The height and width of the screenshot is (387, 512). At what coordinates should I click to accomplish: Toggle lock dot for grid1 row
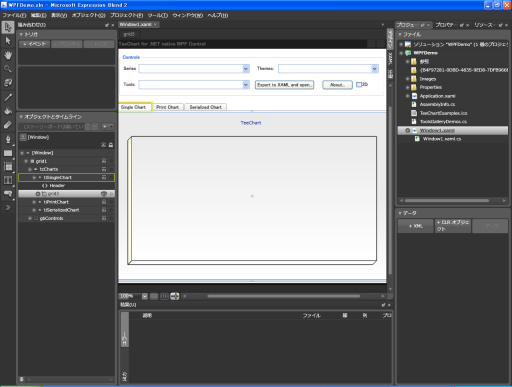111,161
